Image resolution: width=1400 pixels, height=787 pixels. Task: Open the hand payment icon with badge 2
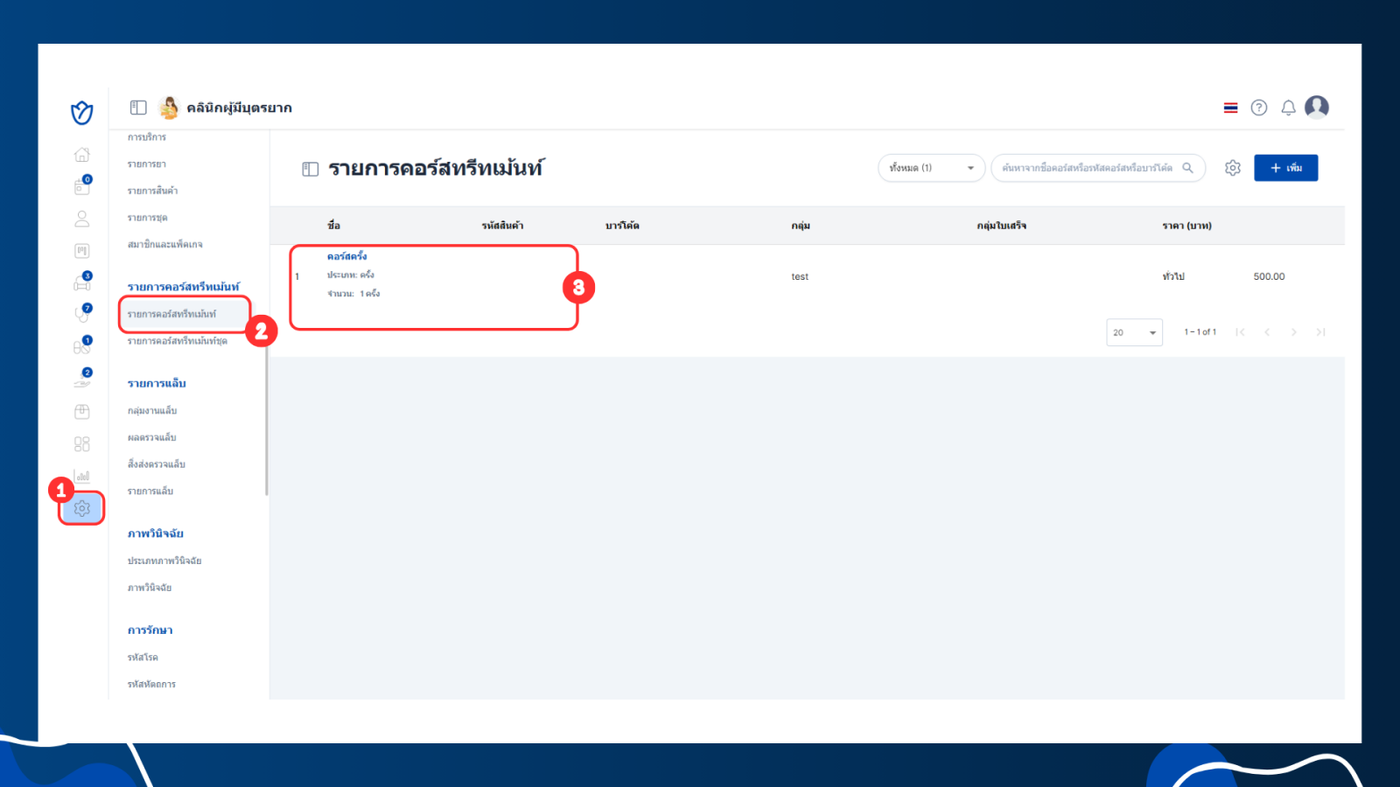[82, 379]
